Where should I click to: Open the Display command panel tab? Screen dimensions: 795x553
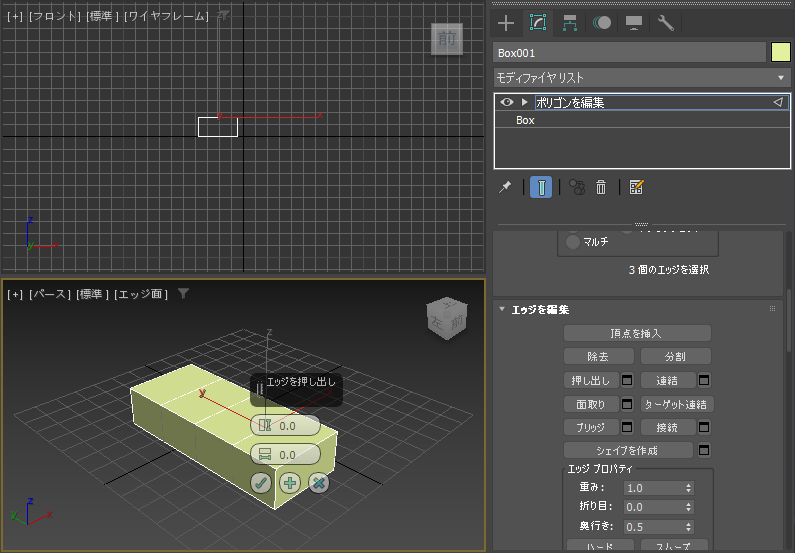(634, 23)
